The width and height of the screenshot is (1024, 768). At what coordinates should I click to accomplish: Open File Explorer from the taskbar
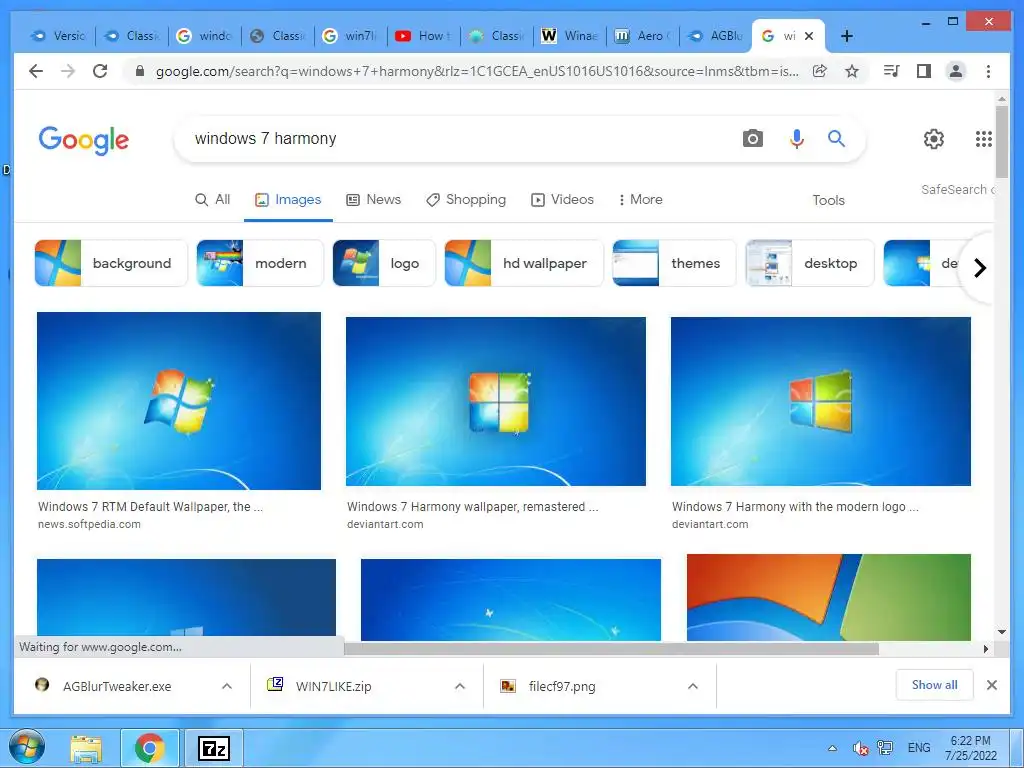click(86, 748)
